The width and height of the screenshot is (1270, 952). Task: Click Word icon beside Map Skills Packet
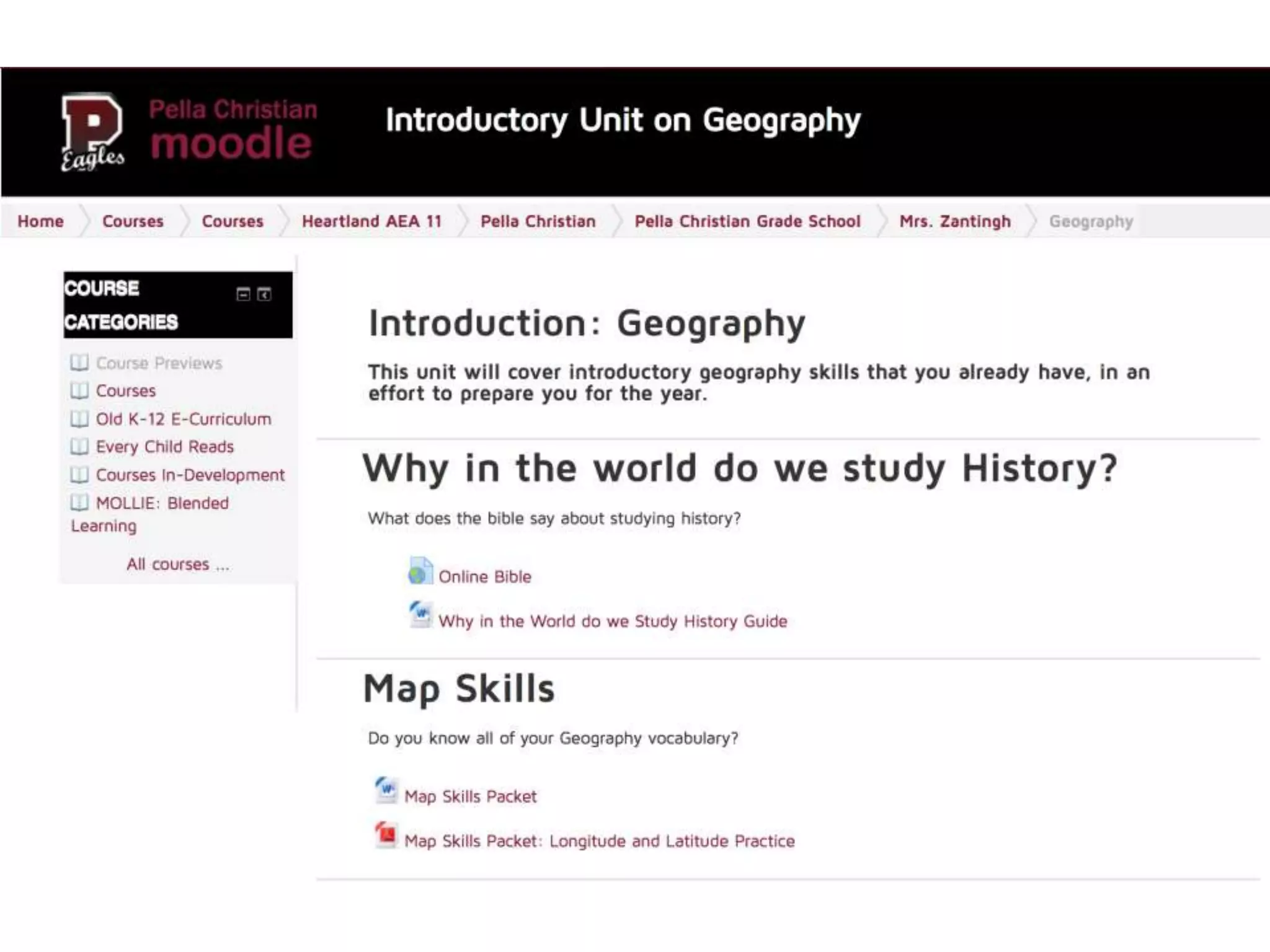[386, 791]
